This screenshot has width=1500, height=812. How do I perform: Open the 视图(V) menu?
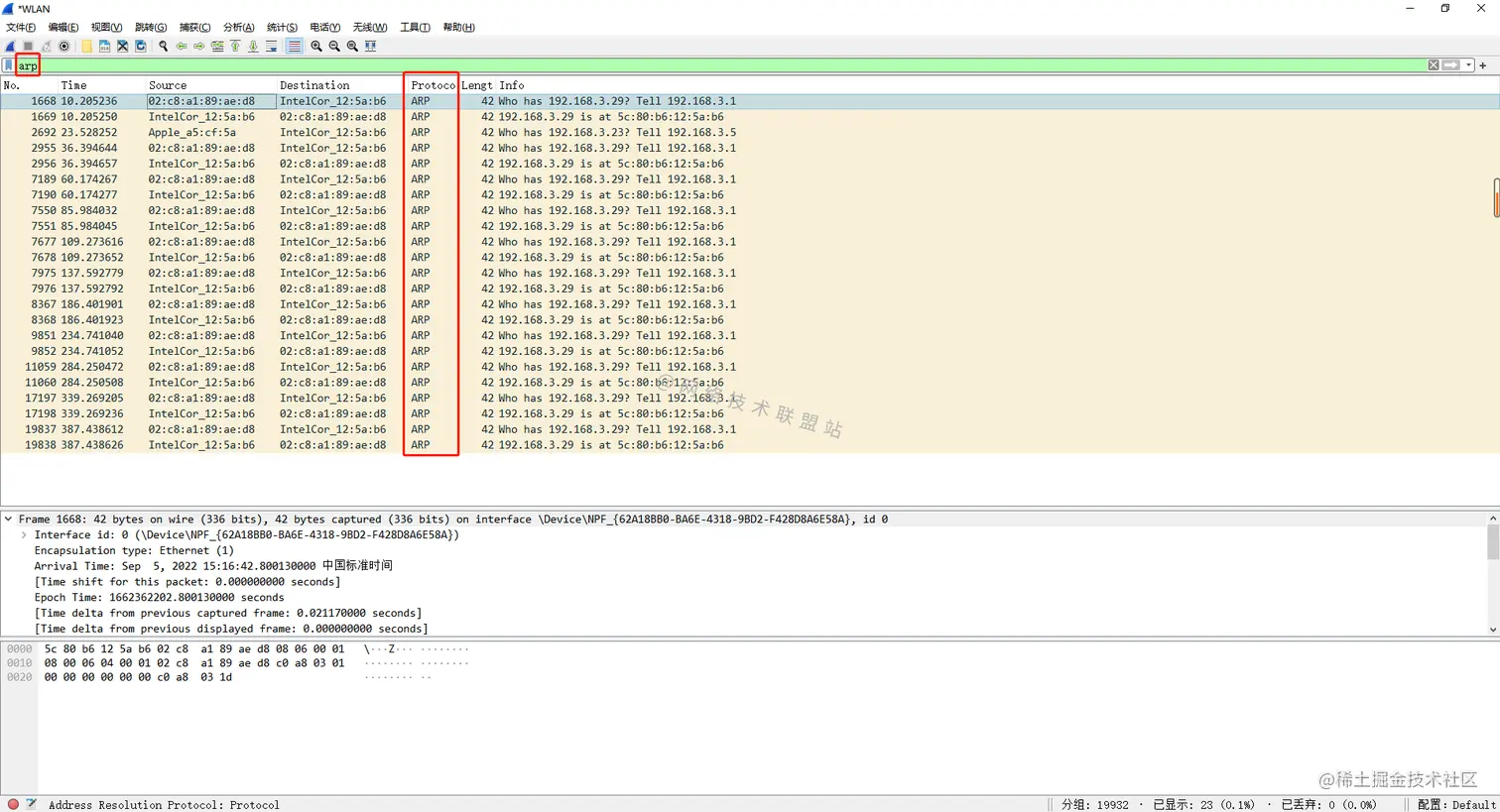pos(106,27)
